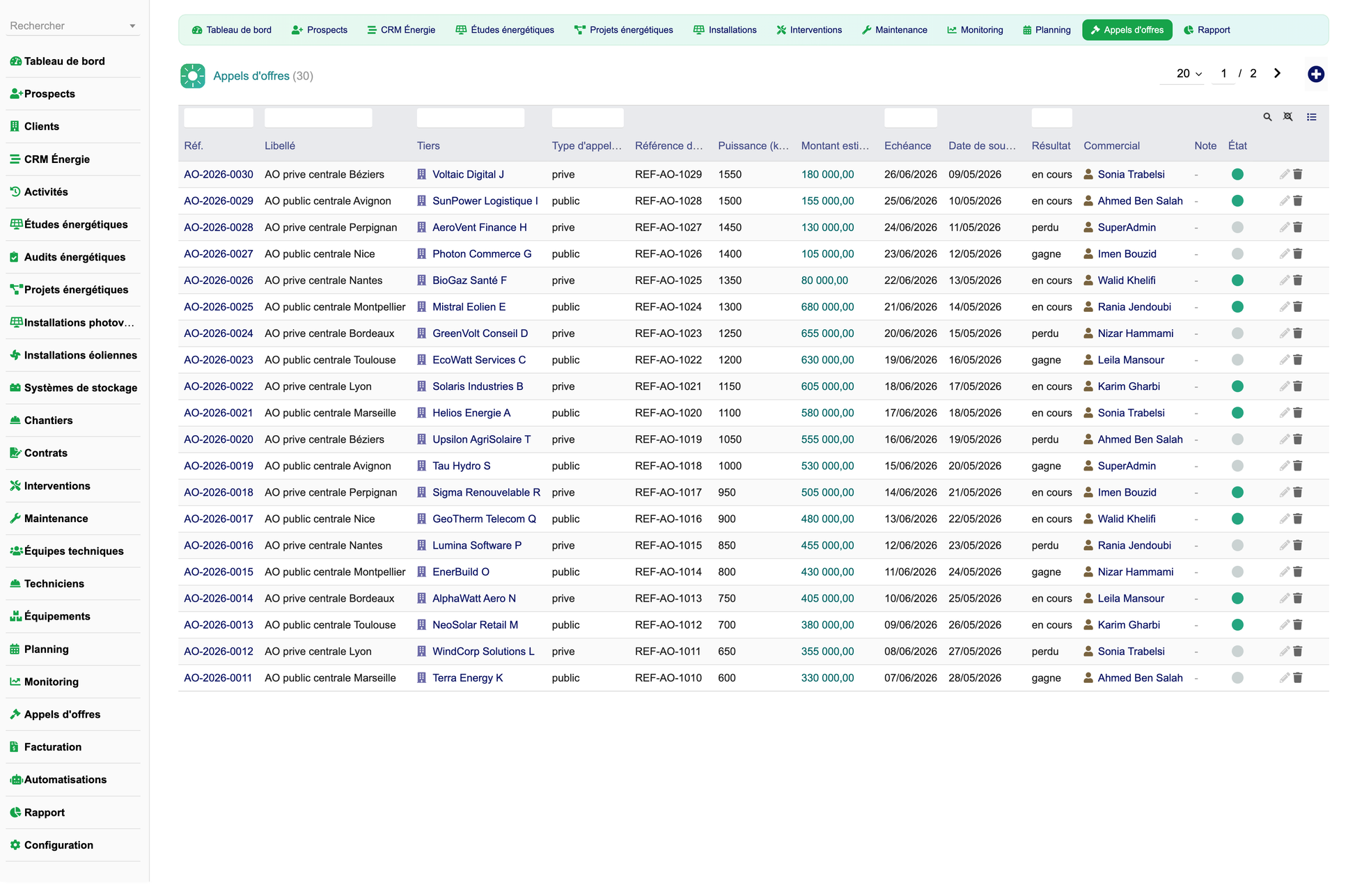Edit row AO-2026-0014 with pencil icon
Image resolution: width=1355 pixels, height=896 pixels.
click(x=1284, y=599)
